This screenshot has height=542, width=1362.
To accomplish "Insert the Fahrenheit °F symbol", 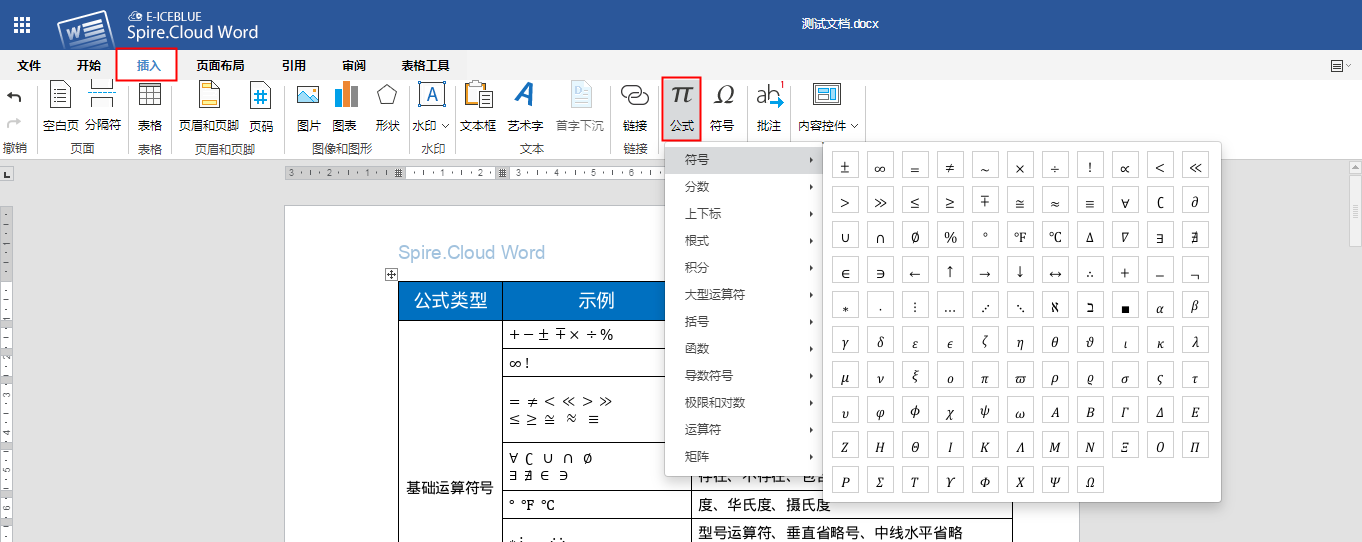I will point(1020,237).
